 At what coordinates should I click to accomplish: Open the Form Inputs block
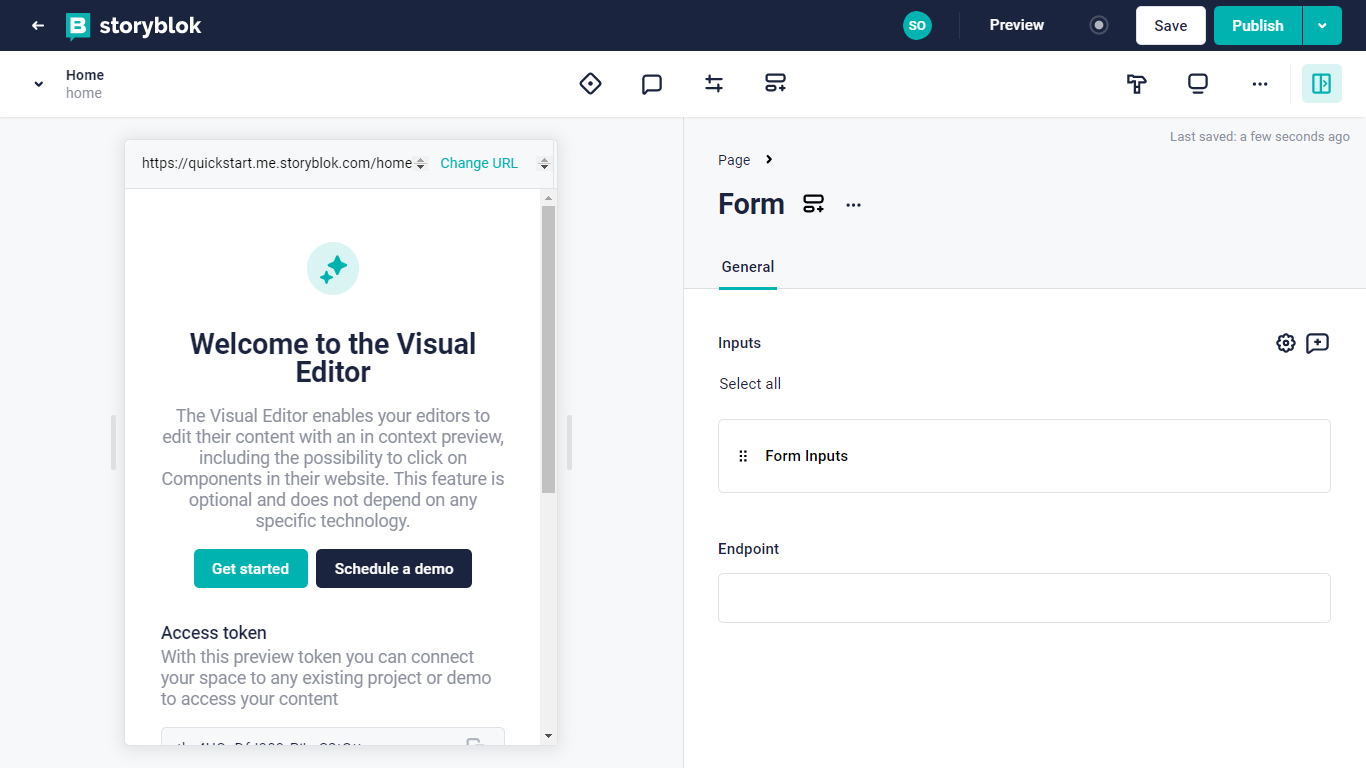pos(1024,456)
